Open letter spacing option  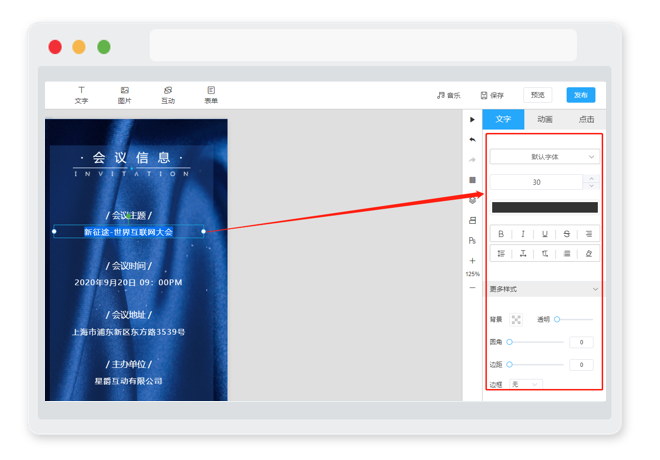tap(523, 253)
